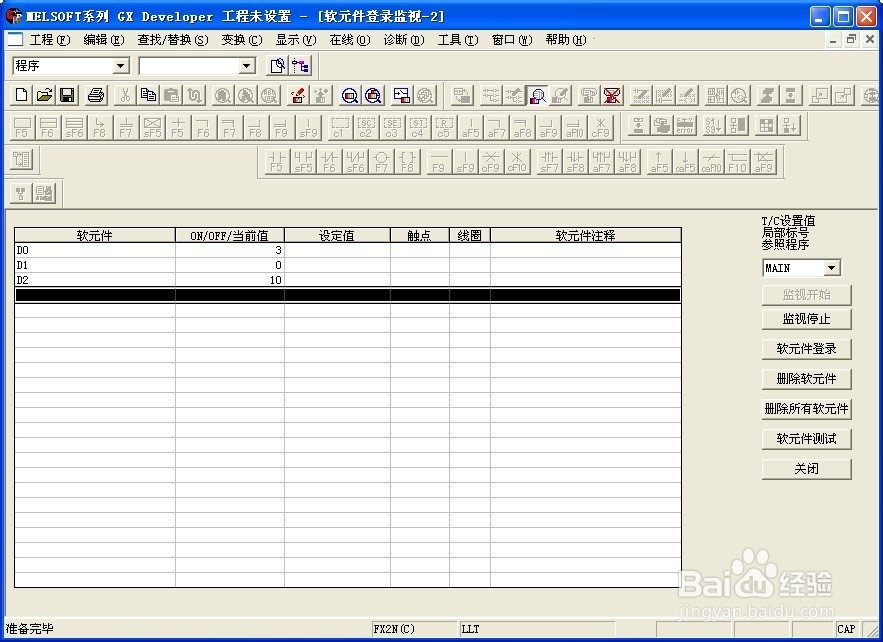This screenshot has height=642, width=883.
Task: Click the 关闭 button
Action: [x=806, y=469]
